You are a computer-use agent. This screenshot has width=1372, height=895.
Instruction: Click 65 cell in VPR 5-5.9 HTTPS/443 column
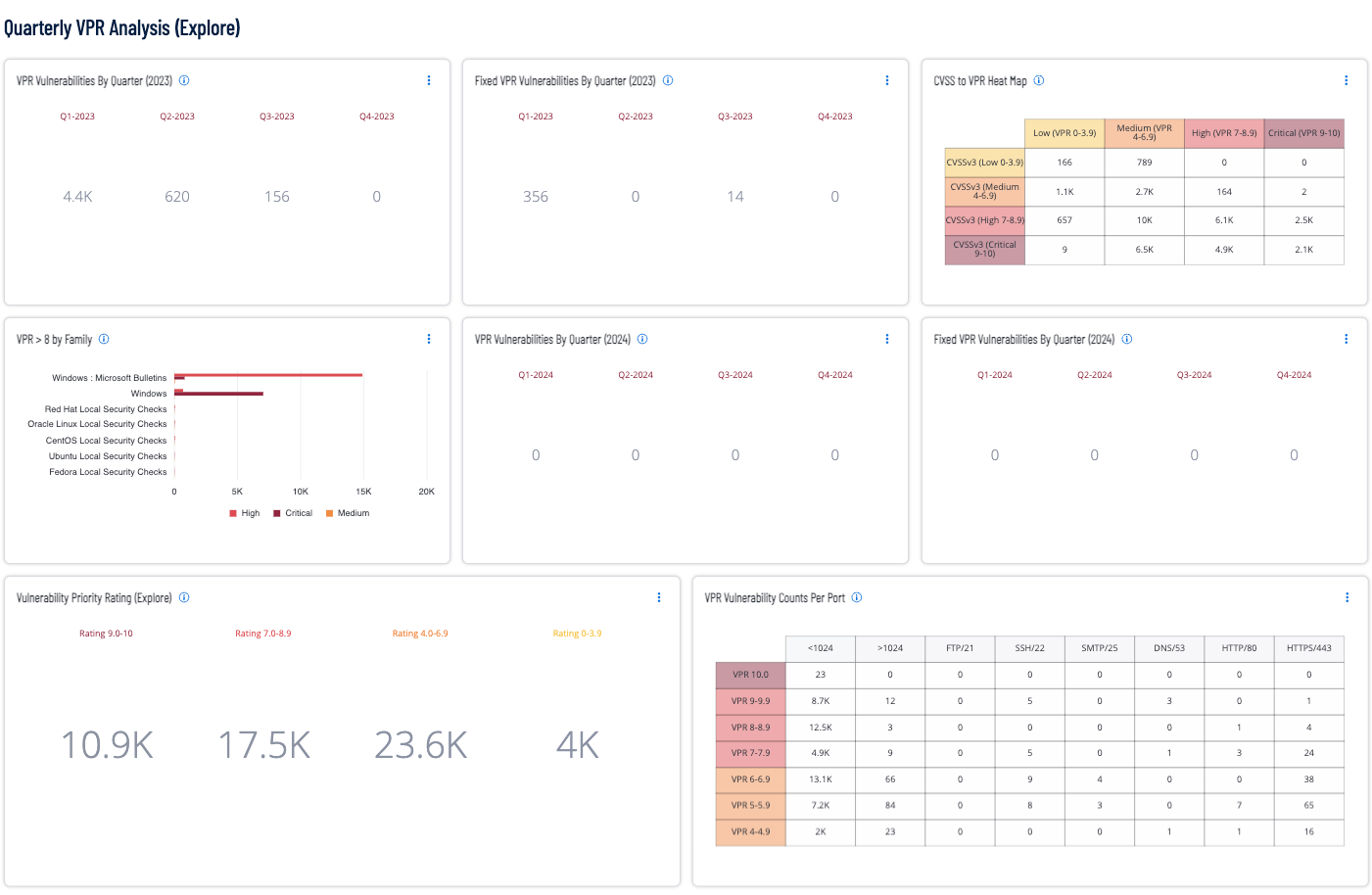[x=1309, y=806]
